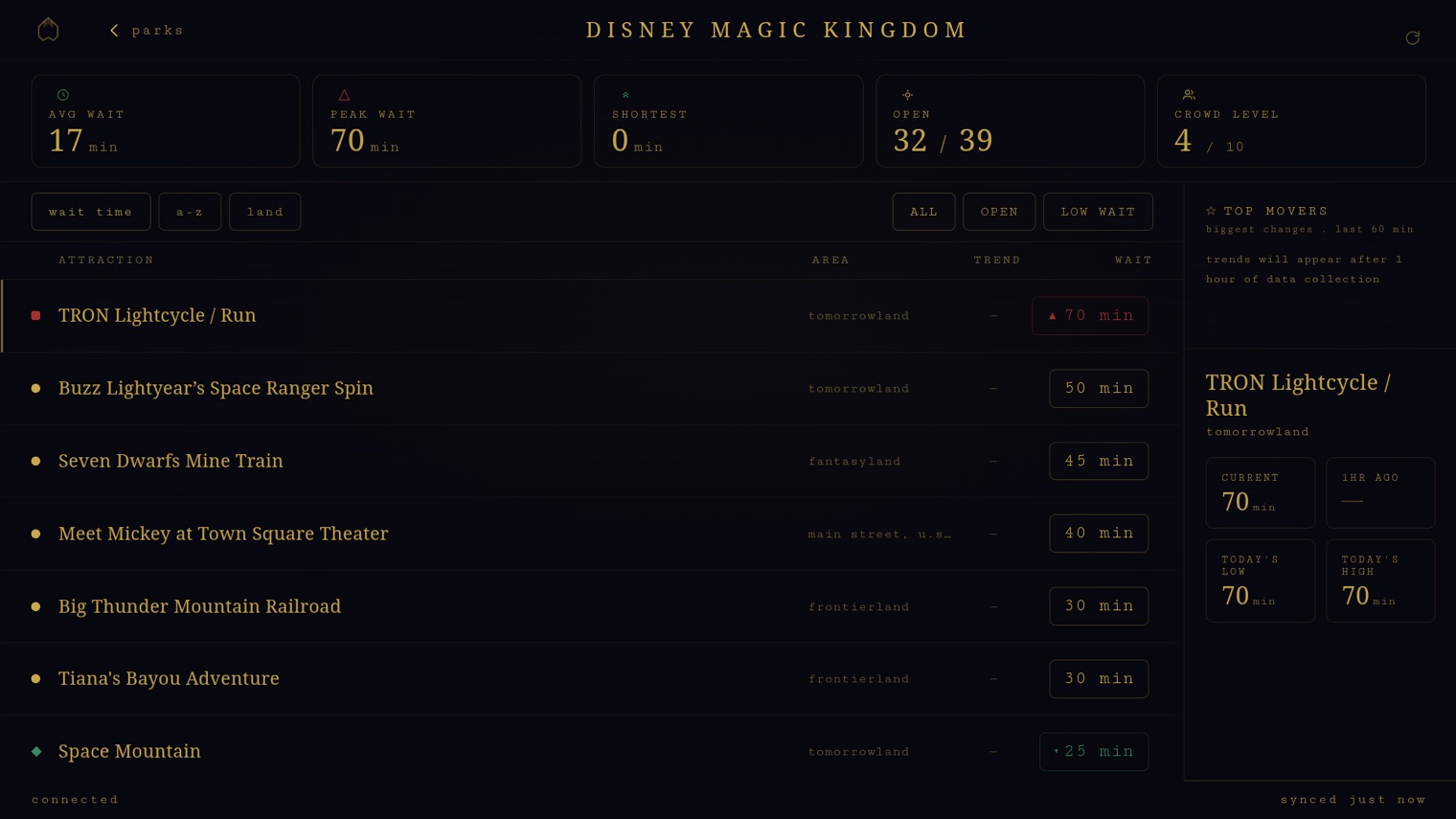Click the AREA column header
This screenshot has height=819, width=1456.
[830, 260]
